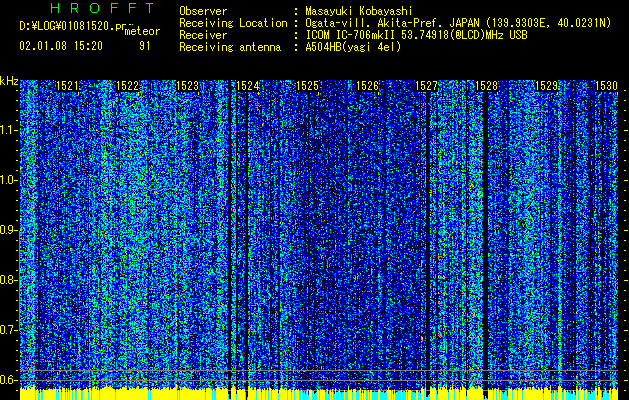Click the 0.8 kHz axis tick label
629x400 pixels.
pyautogui.click(x=8, y=280)
